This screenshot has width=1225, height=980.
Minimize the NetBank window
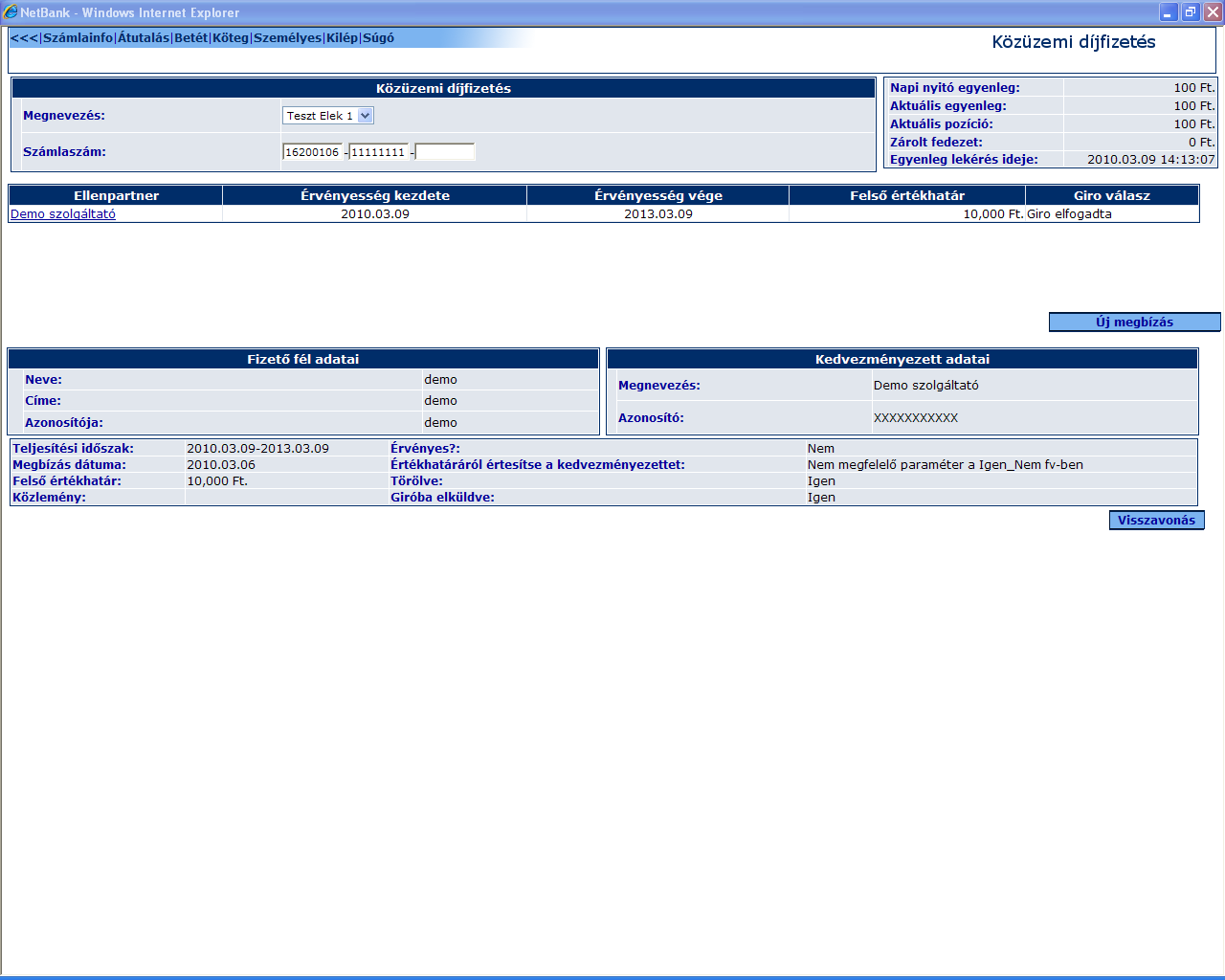[x=1168, y=12]
